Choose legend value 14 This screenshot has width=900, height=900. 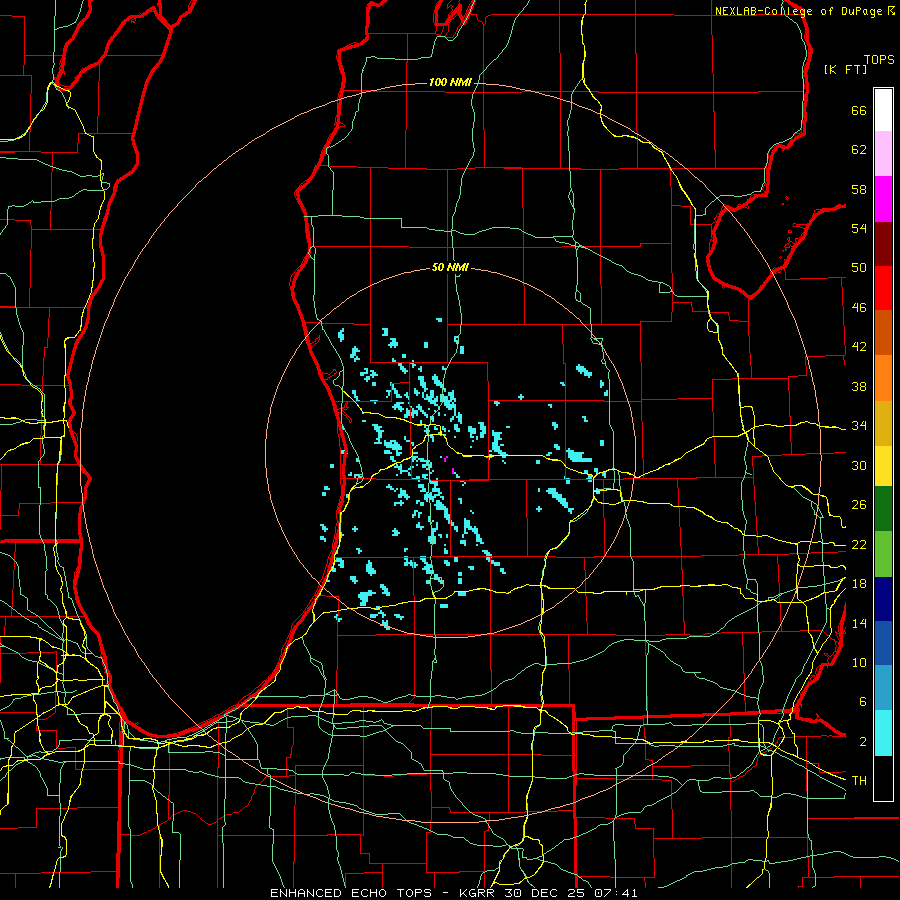pyautogui.click(x=859, y=623)
